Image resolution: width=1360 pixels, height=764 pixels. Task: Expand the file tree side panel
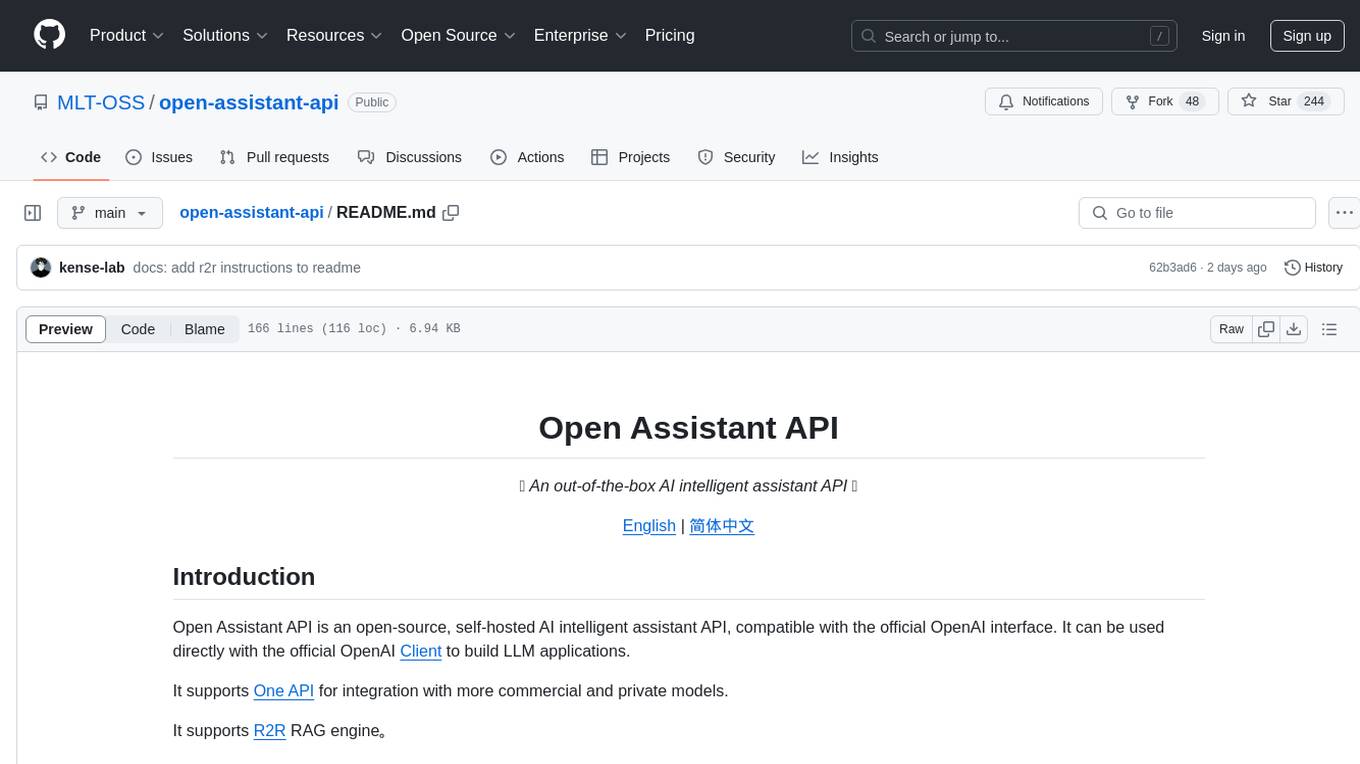pyautogui.click(x=33, y=213)
